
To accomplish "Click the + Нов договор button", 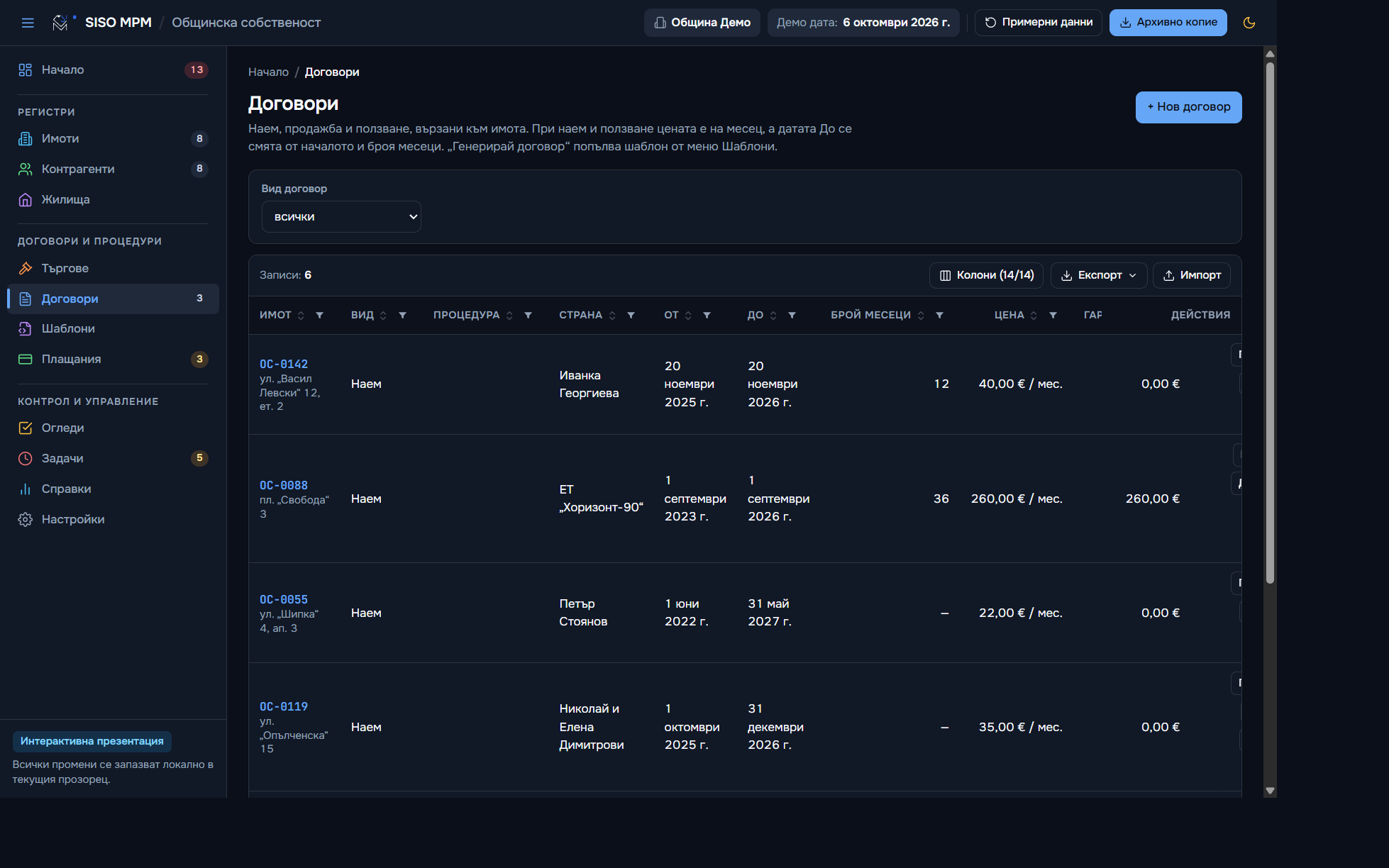I will pyautogui.click(x=1188, y=107).
